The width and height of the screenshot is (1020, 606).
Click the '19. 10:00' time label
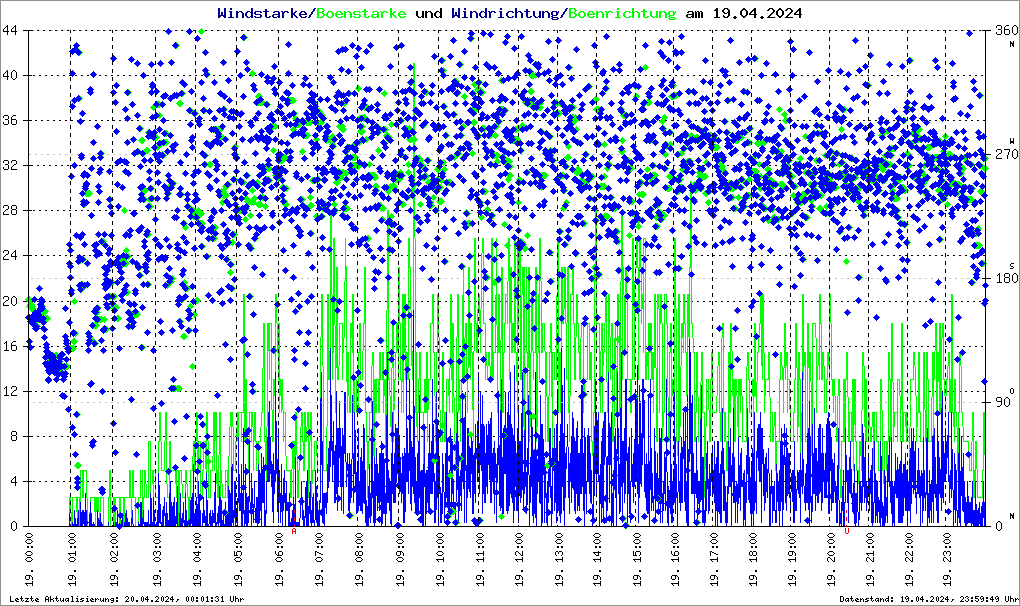[441, 560]
